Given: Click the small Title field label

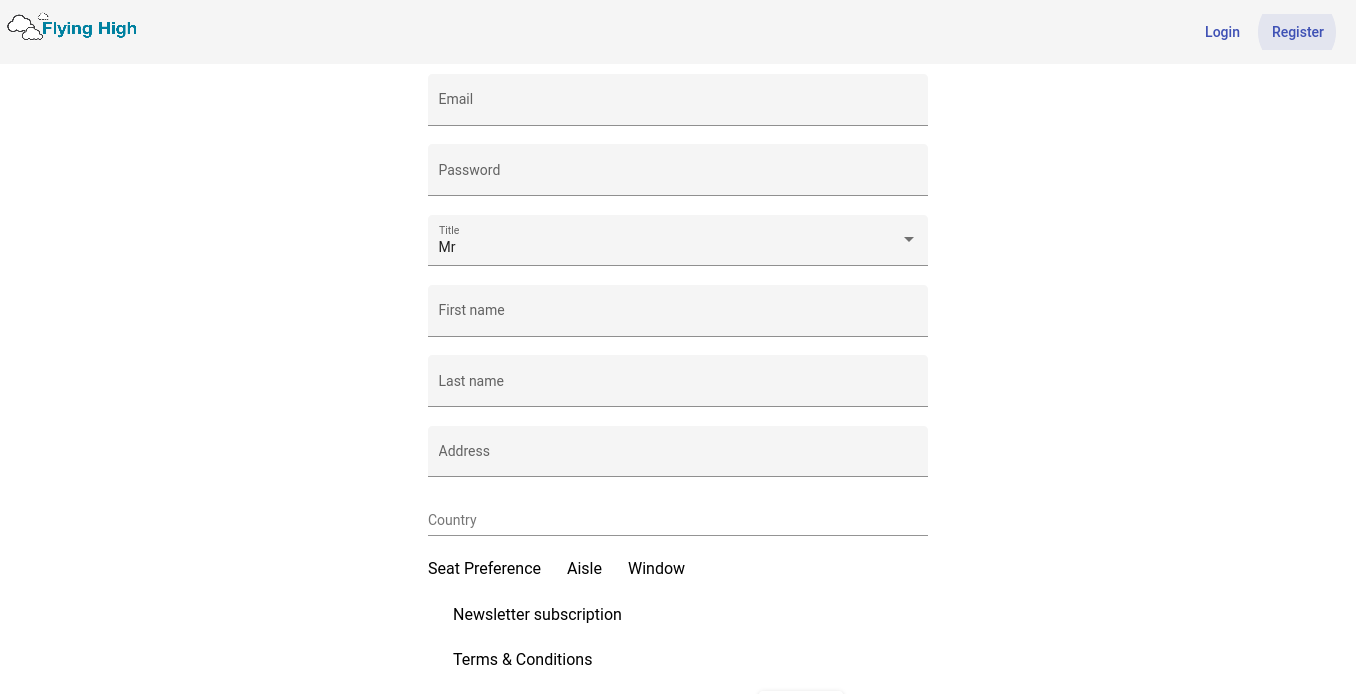Looking at the screenshot, I should (x=449, y=230).
